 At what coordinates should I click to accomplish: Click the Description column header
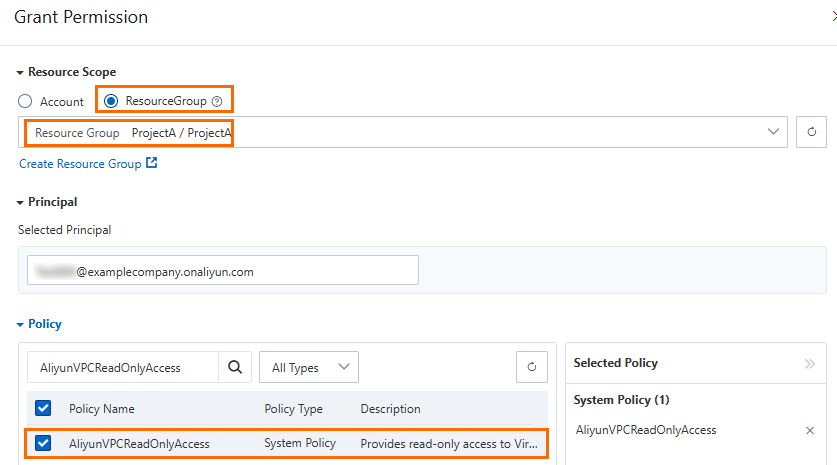[x=390, y=409]
